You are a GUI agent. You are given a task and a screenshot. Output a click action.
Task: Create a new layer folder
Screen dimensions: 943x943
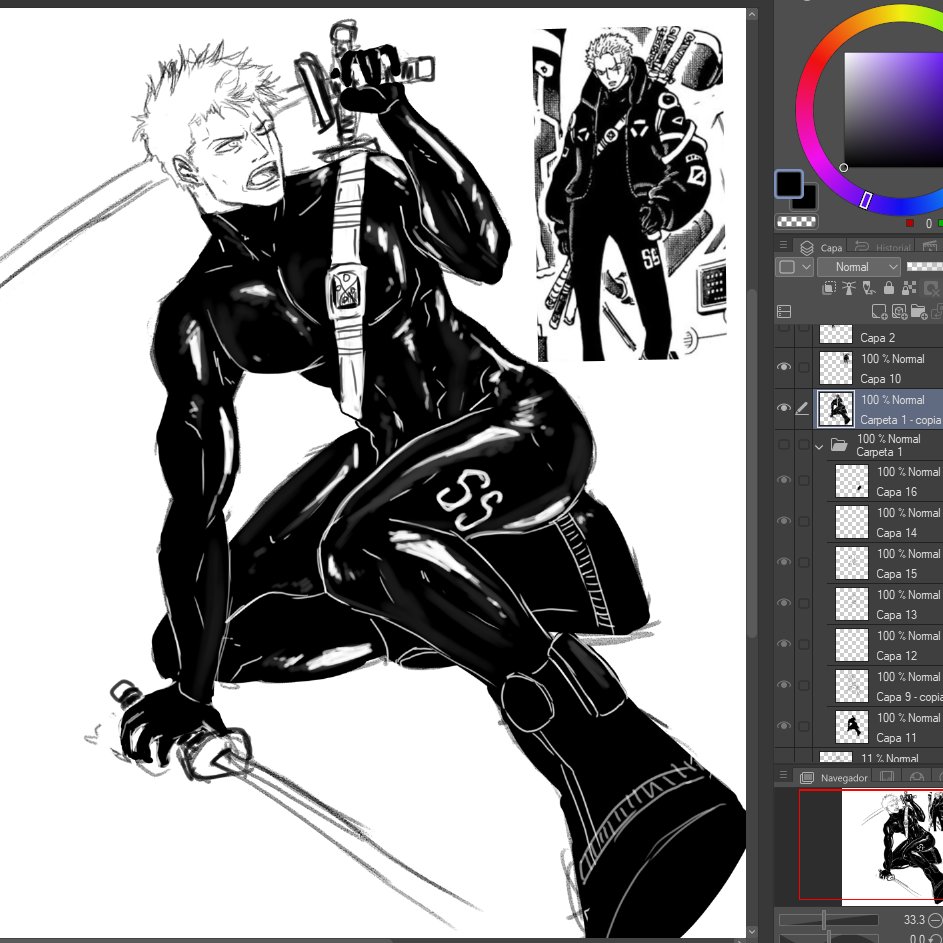point(919,311)
